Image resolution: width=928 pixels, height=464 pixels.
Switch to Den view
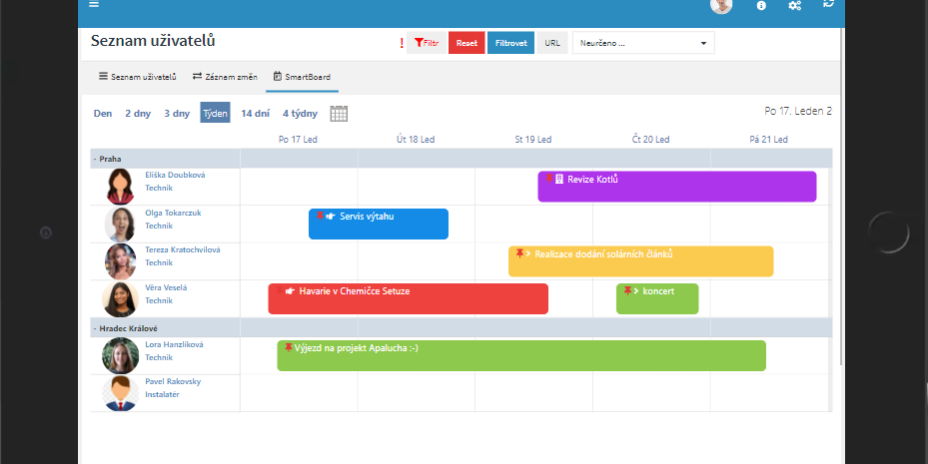point(102,113)
